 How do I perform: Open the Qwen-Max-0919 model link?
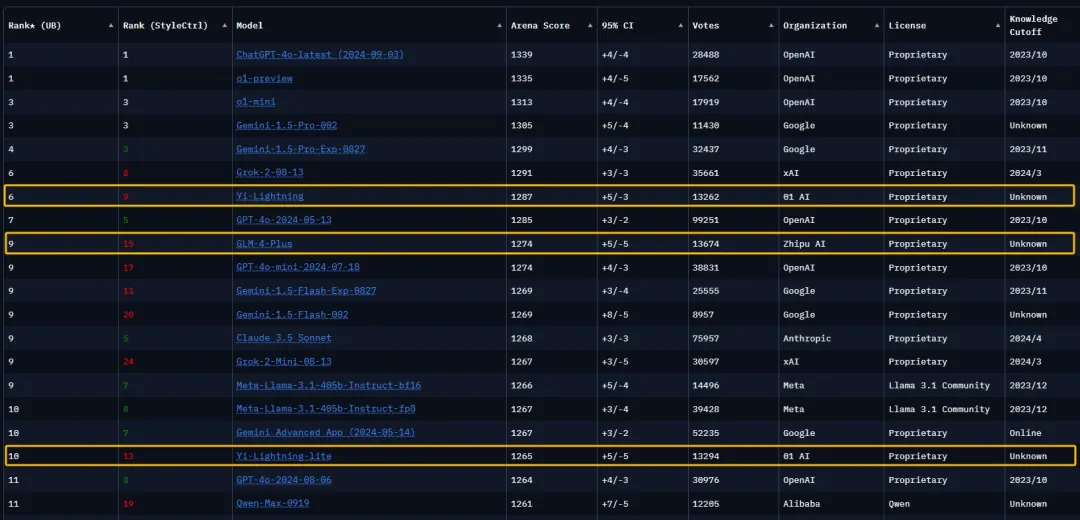273,503
